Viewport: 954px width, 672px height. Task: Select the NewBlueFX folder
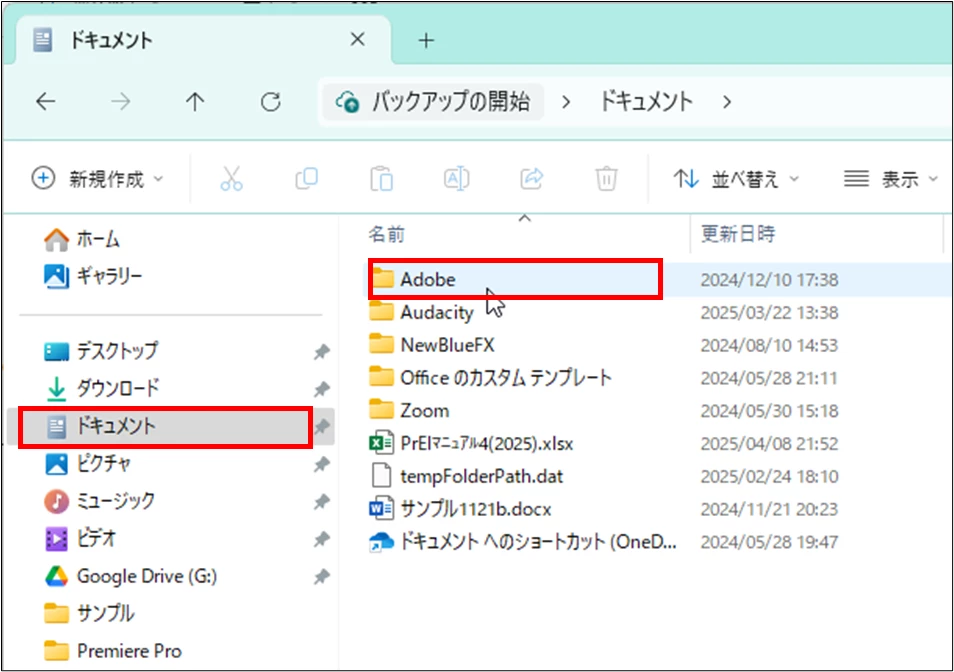click(x=431, y=345)
